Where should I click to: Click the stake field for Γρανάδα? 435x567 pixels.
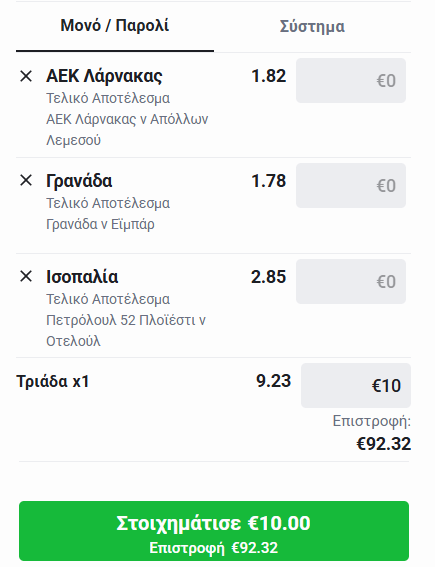click(x=351, y=186)
